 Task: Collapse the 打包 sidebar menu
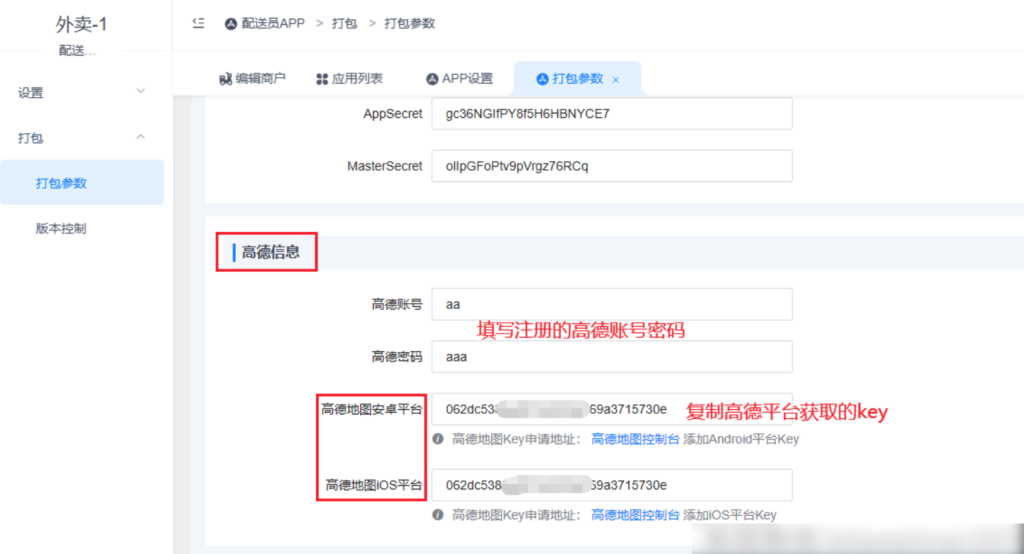coord(140,137)
